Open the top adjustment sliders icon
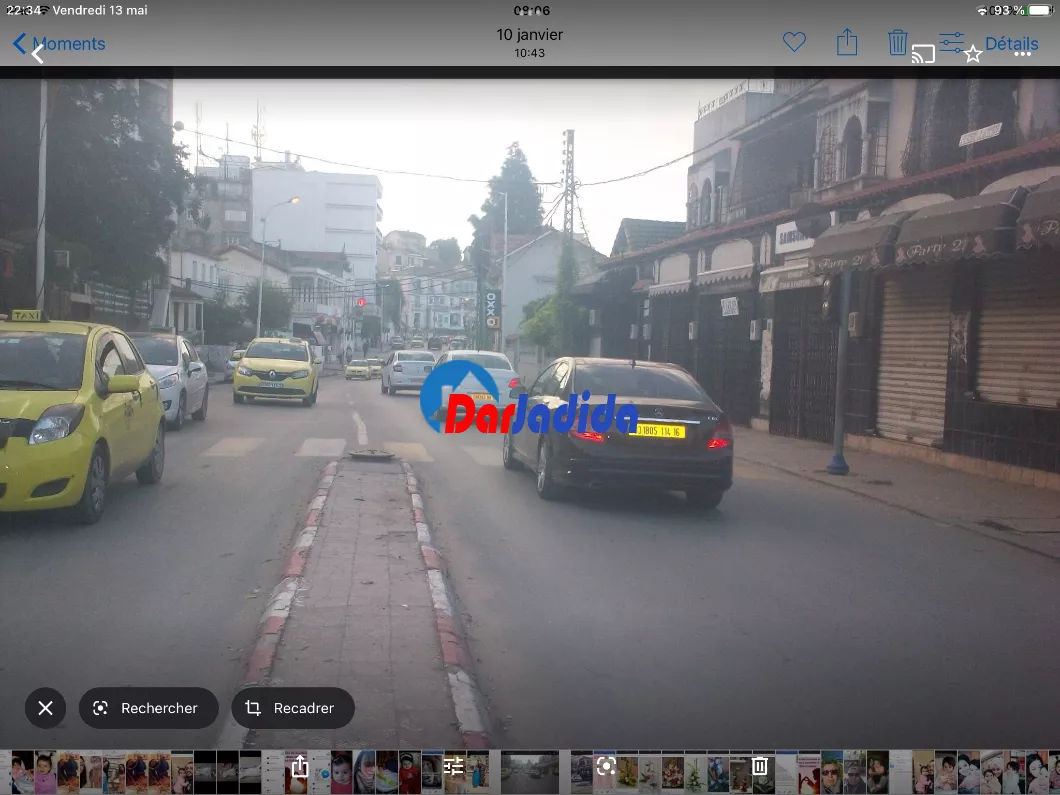 point(951,41)
